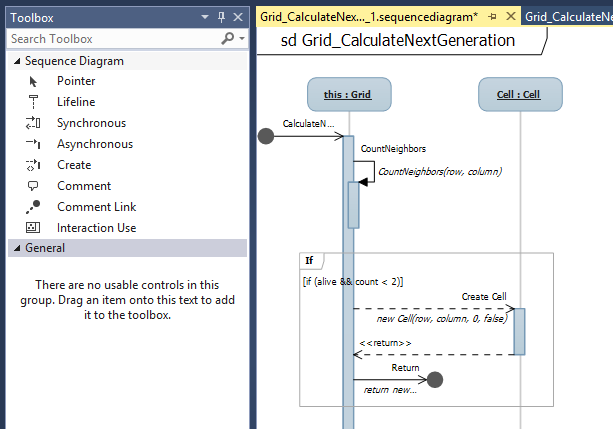Choose the Synchronous message icon

click(33, 123)
